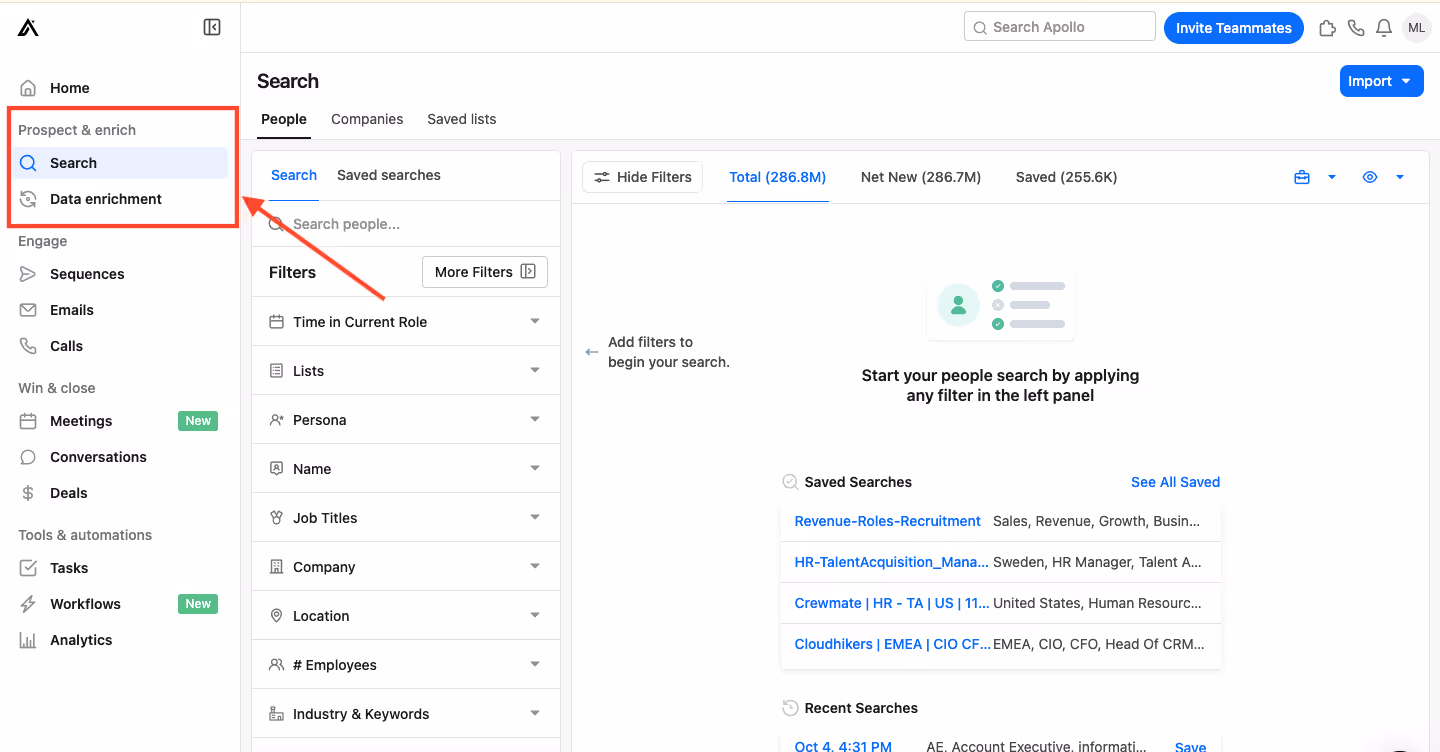Open dropdown arrow next to briefcase icon
Screen dimensions: 1440x752
1332,177
